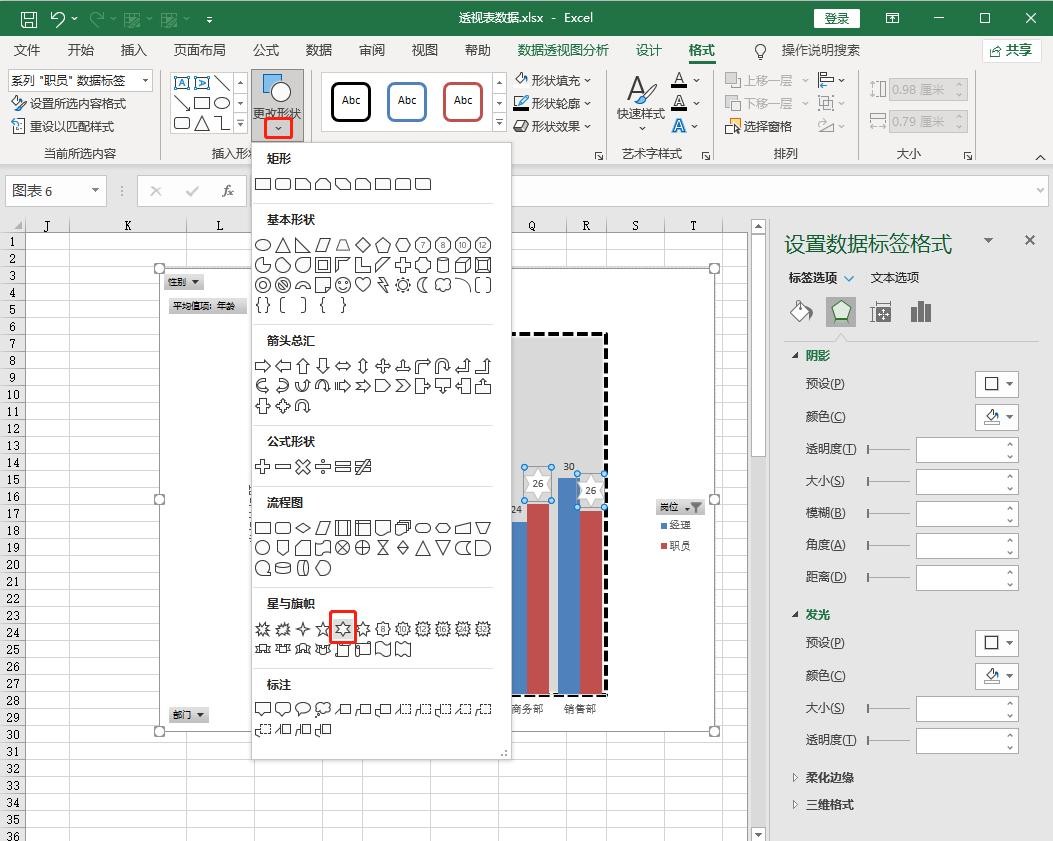The width and height of the screenshot is (1053, 841).
Task: Switch to Size & Properties icon
Action: point(881,312)
